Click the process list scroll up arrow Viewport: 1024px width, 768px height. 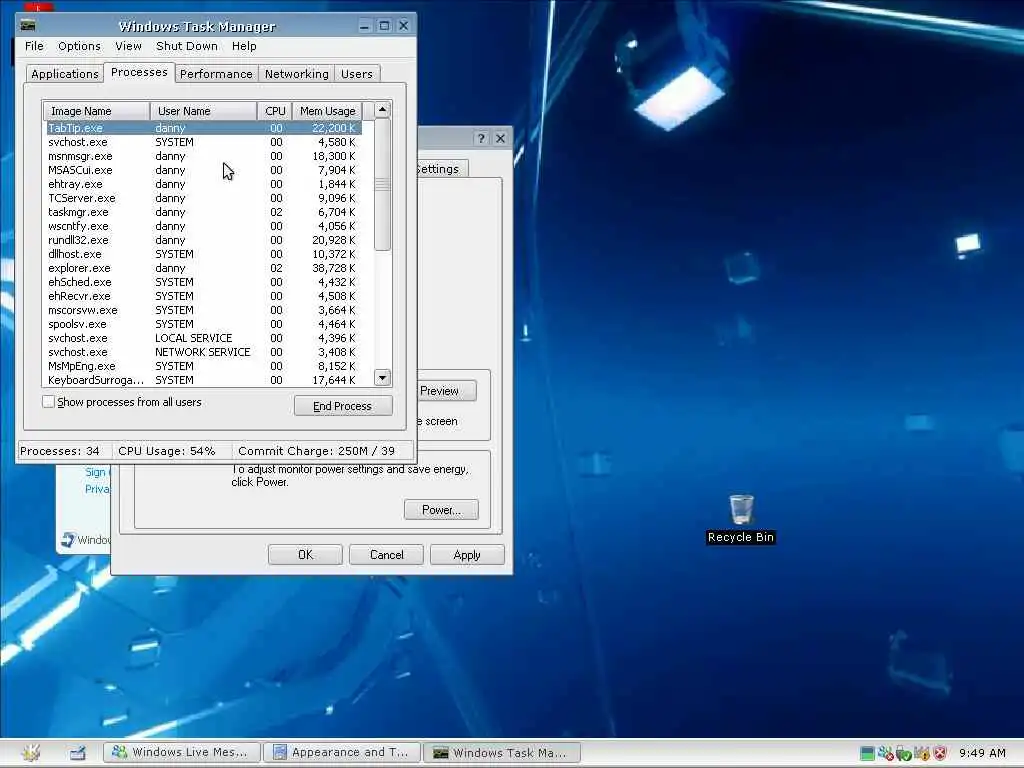coord(383,110)
